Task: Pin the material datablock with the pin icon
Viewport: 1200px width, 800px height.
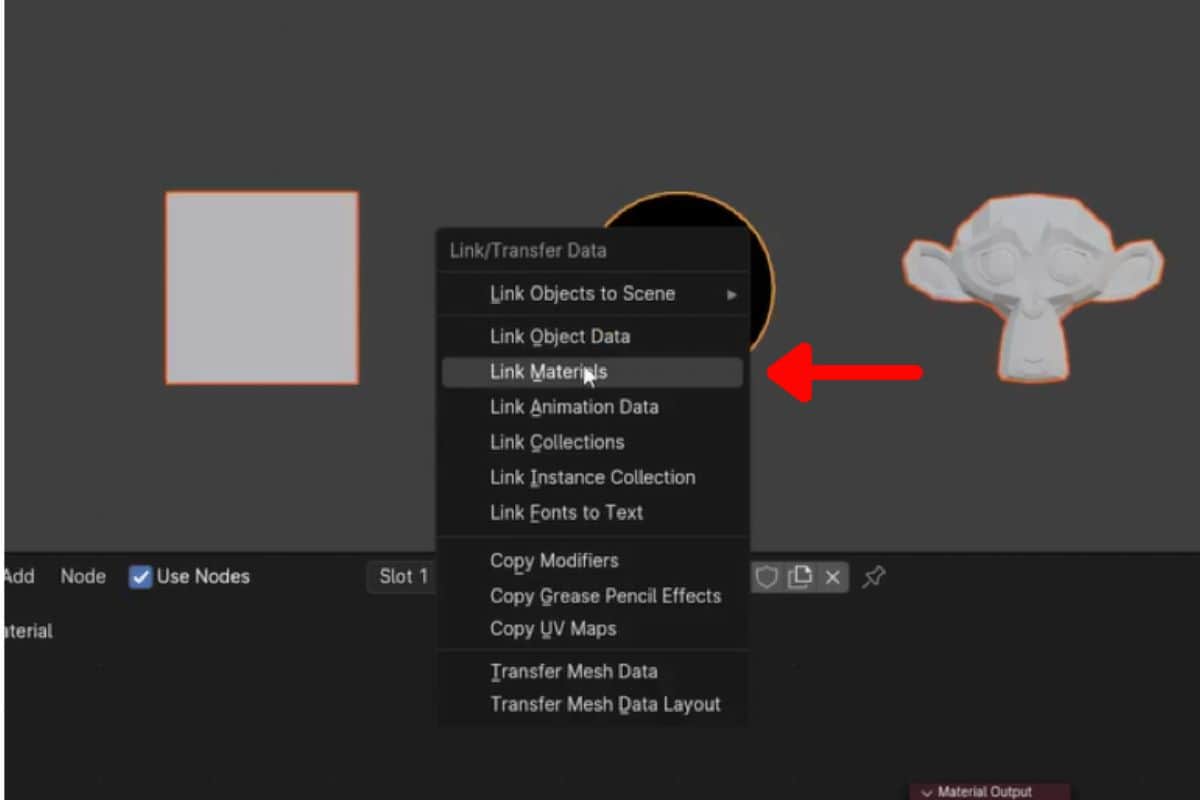Action: 873,576
